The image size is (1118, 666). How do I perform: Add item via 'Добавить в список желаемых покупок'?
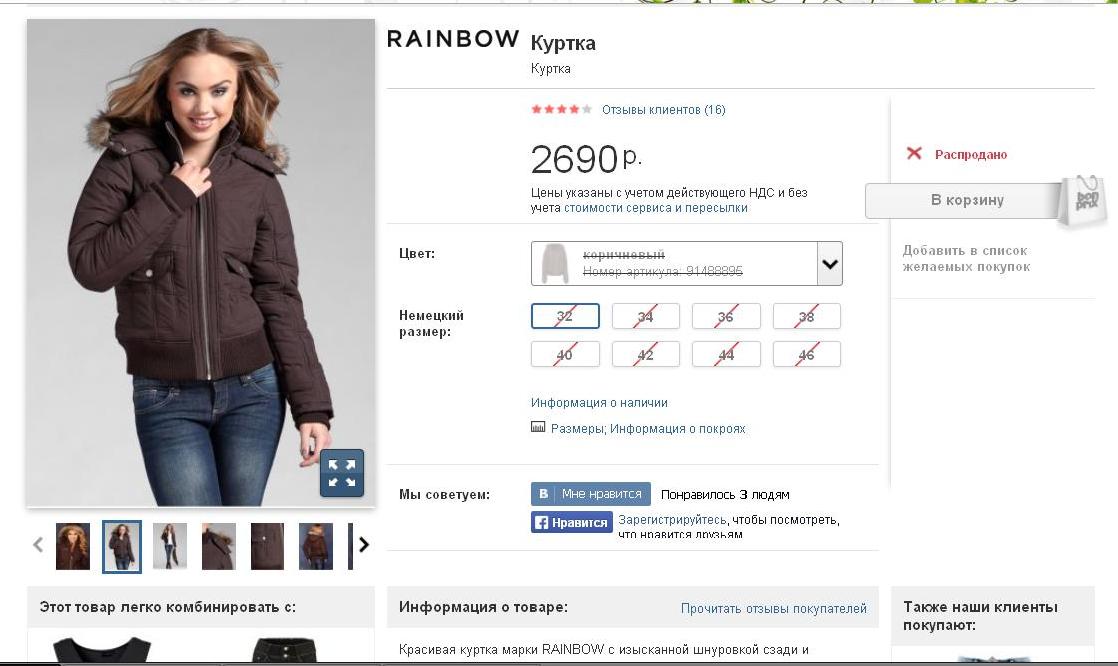[966, 258]
